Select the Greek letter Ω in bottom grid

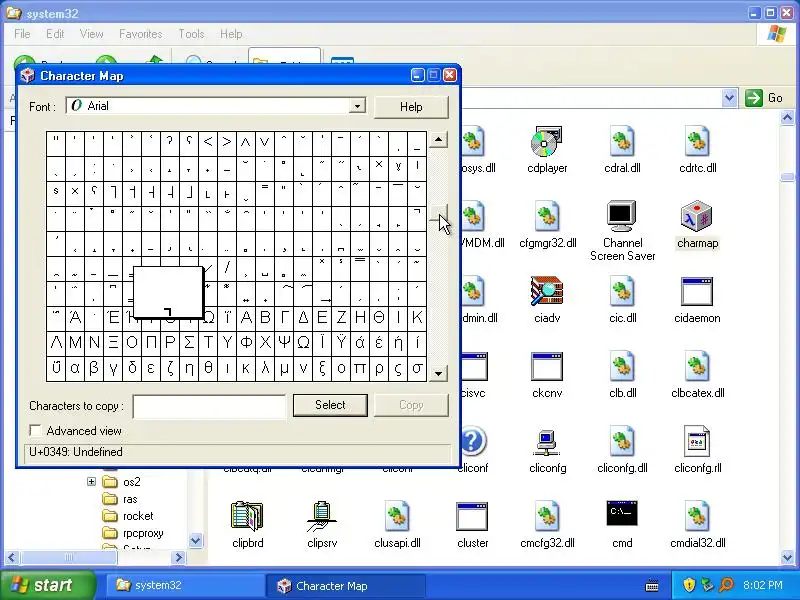point(303,342)
